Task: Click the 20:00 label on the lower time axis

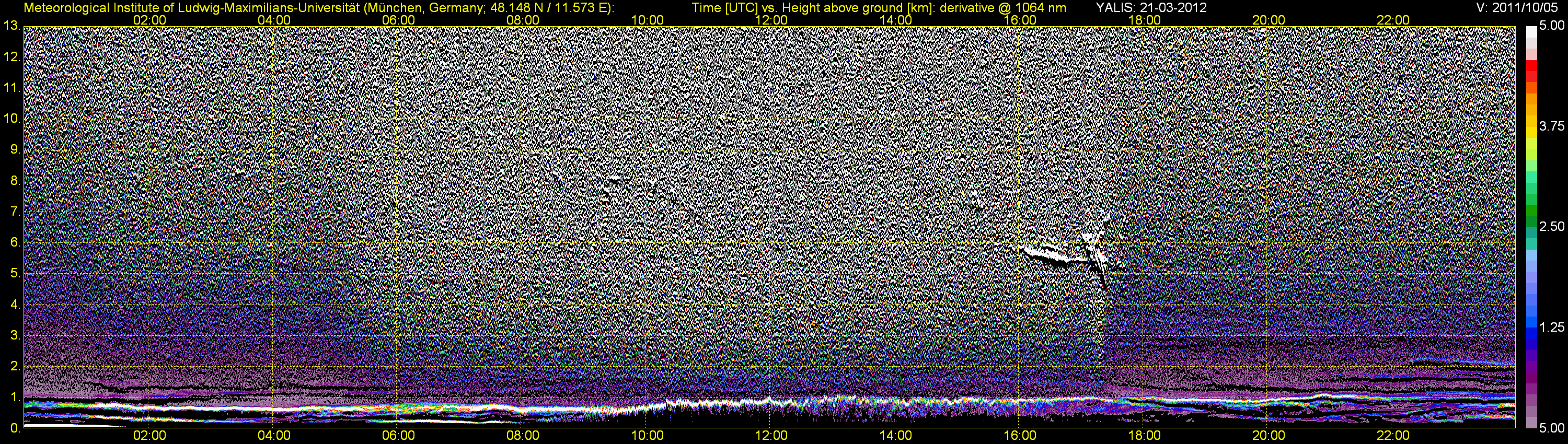Action: (x=1269, y=436)
